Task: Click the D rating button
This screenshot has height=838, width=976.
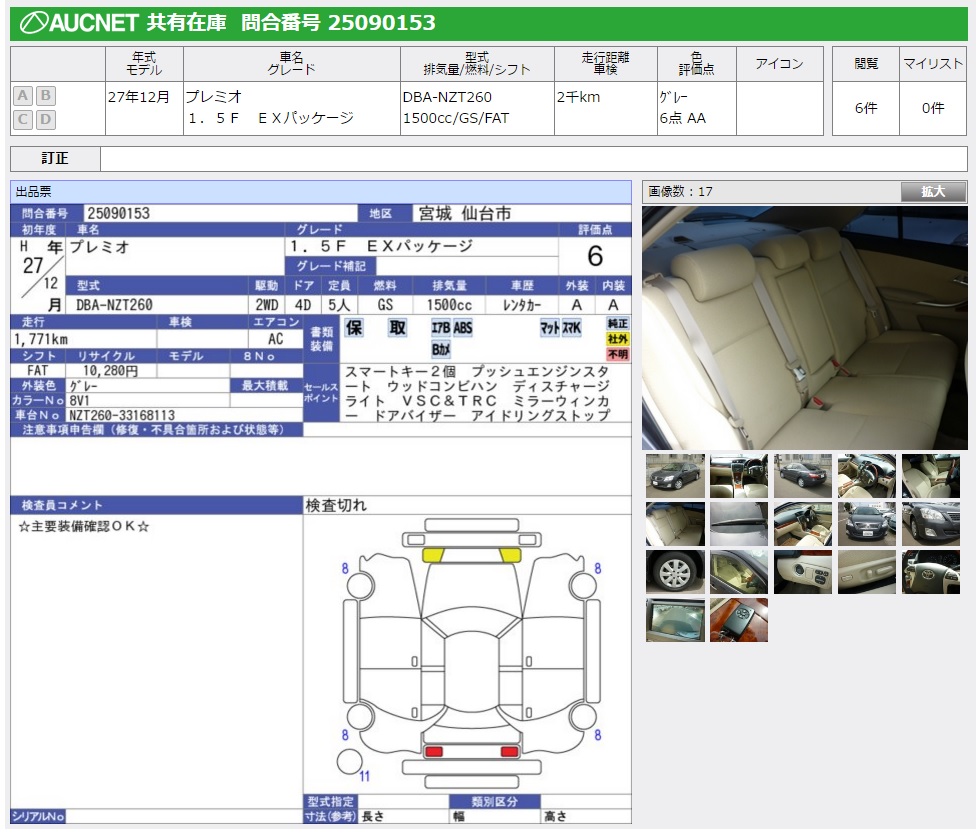Action: (45, 120)
